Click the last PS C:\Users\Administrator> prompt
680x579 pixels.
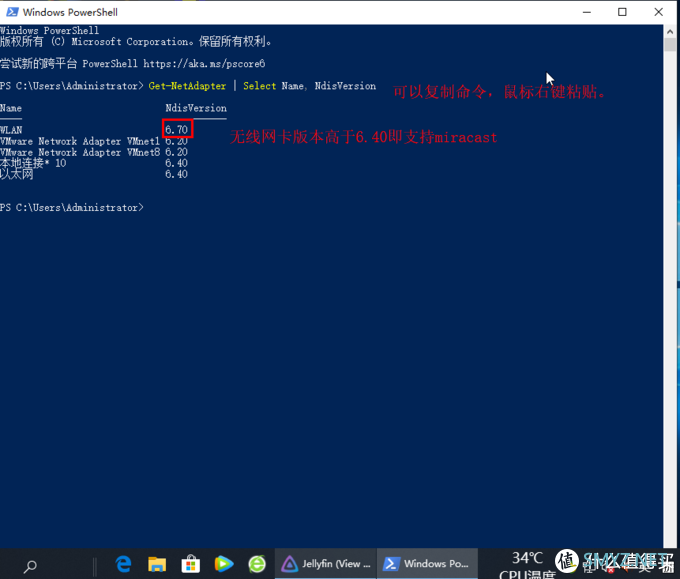pos(72,208)
